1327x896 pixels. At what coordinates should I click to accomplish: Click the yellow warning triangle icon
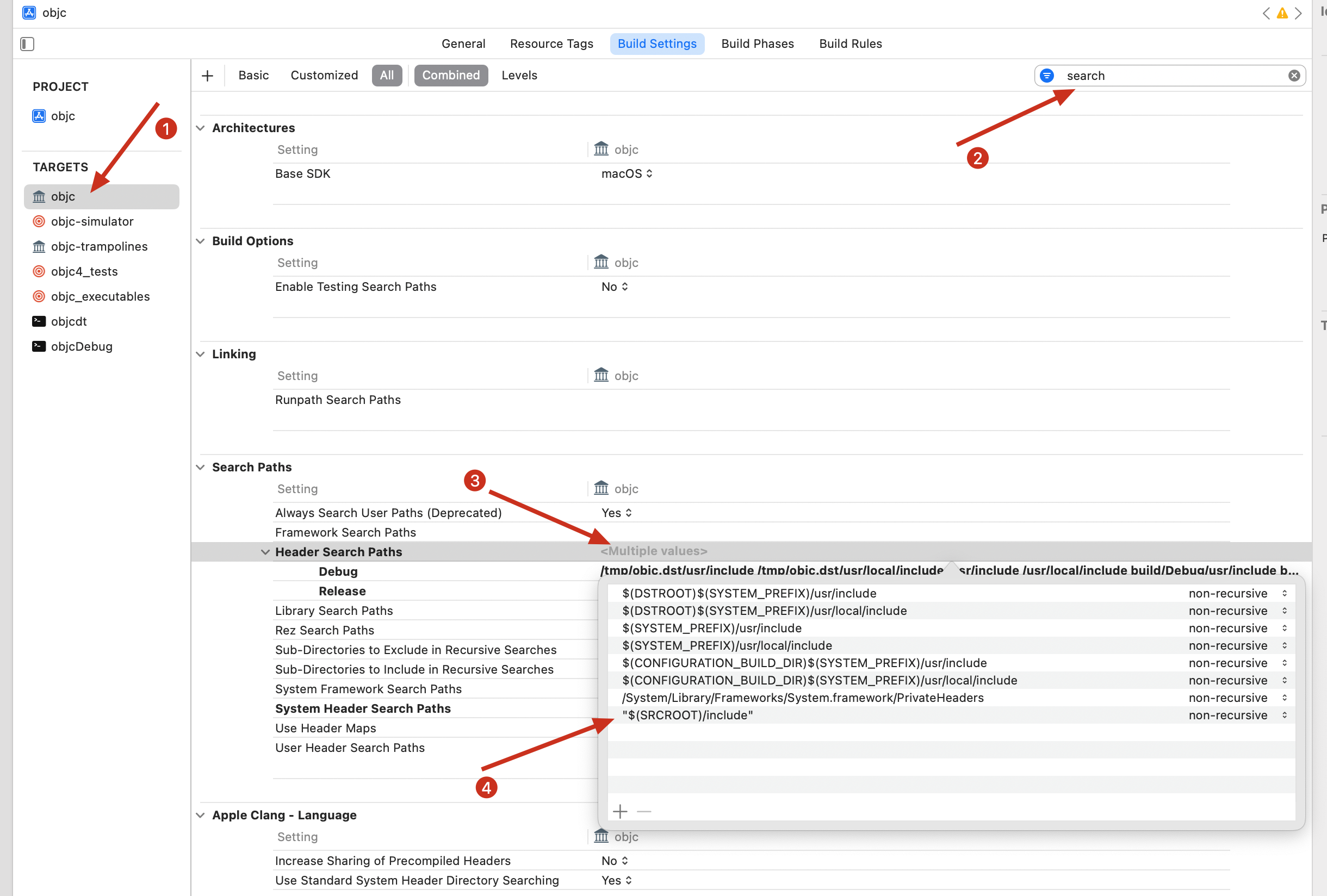1282,13
